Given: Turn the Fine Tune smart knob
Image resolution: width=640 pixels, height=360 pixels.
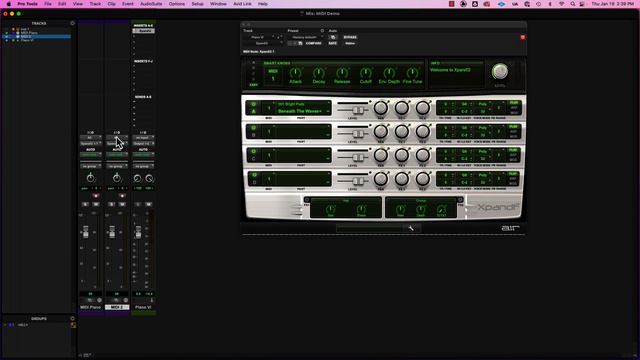Looking at the screenshot, I should (412, 73).
